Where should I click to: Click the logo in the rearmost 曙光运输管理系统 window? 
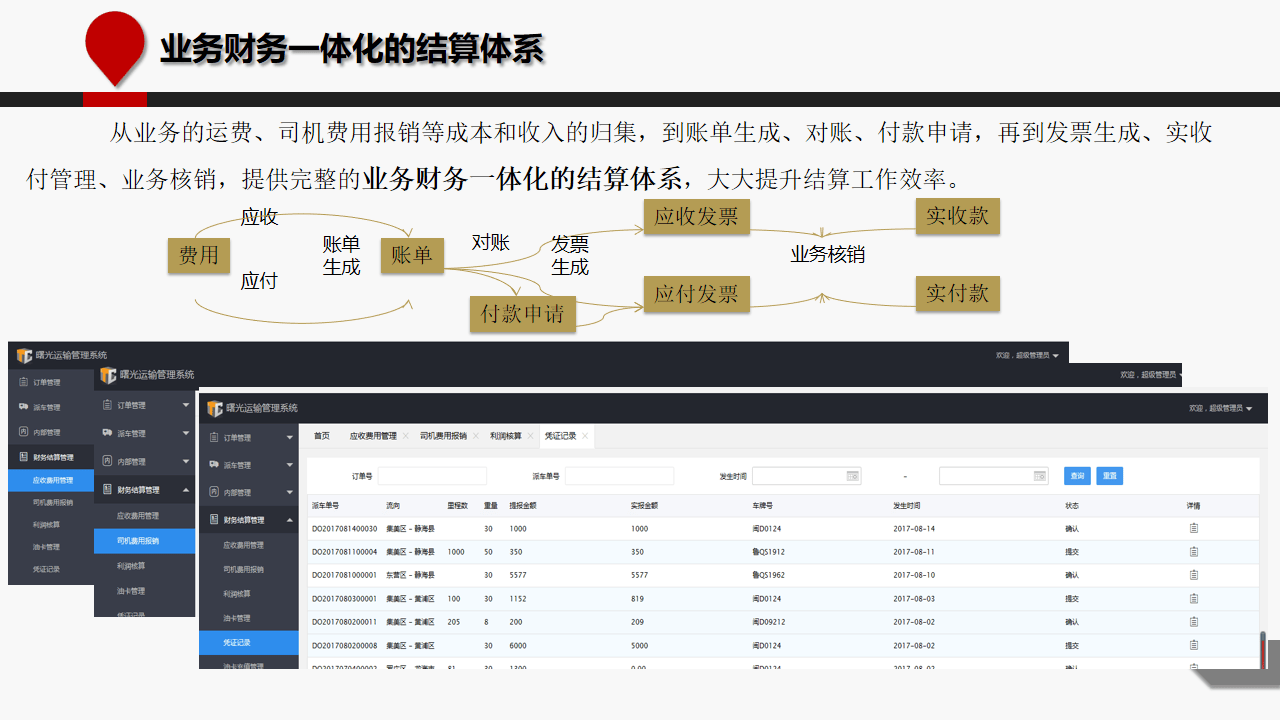click(24, 355)
